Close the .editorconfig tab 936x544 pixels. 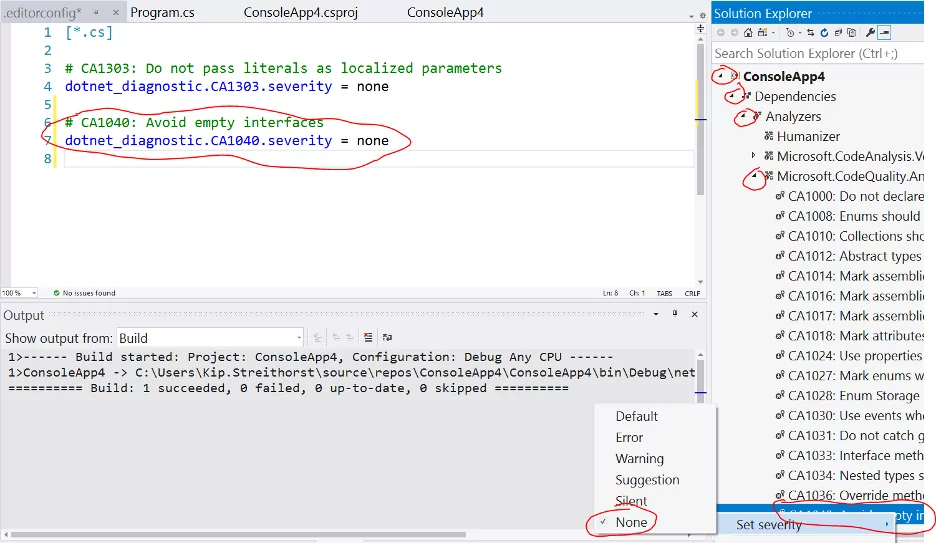click(116, 13)
